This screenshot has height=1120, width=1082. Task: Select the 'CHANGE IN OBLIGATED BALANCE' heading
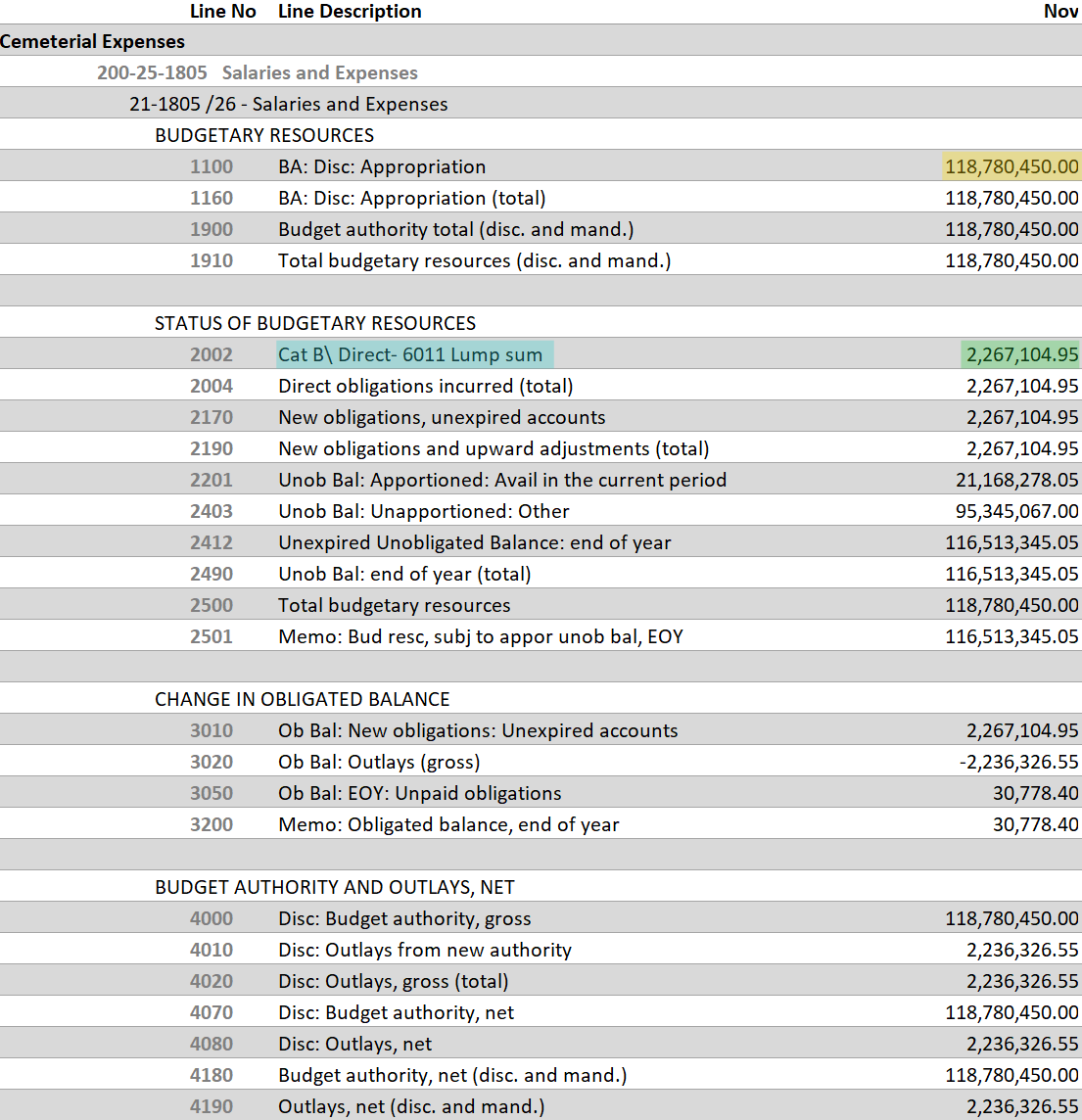tap(301, 699)
